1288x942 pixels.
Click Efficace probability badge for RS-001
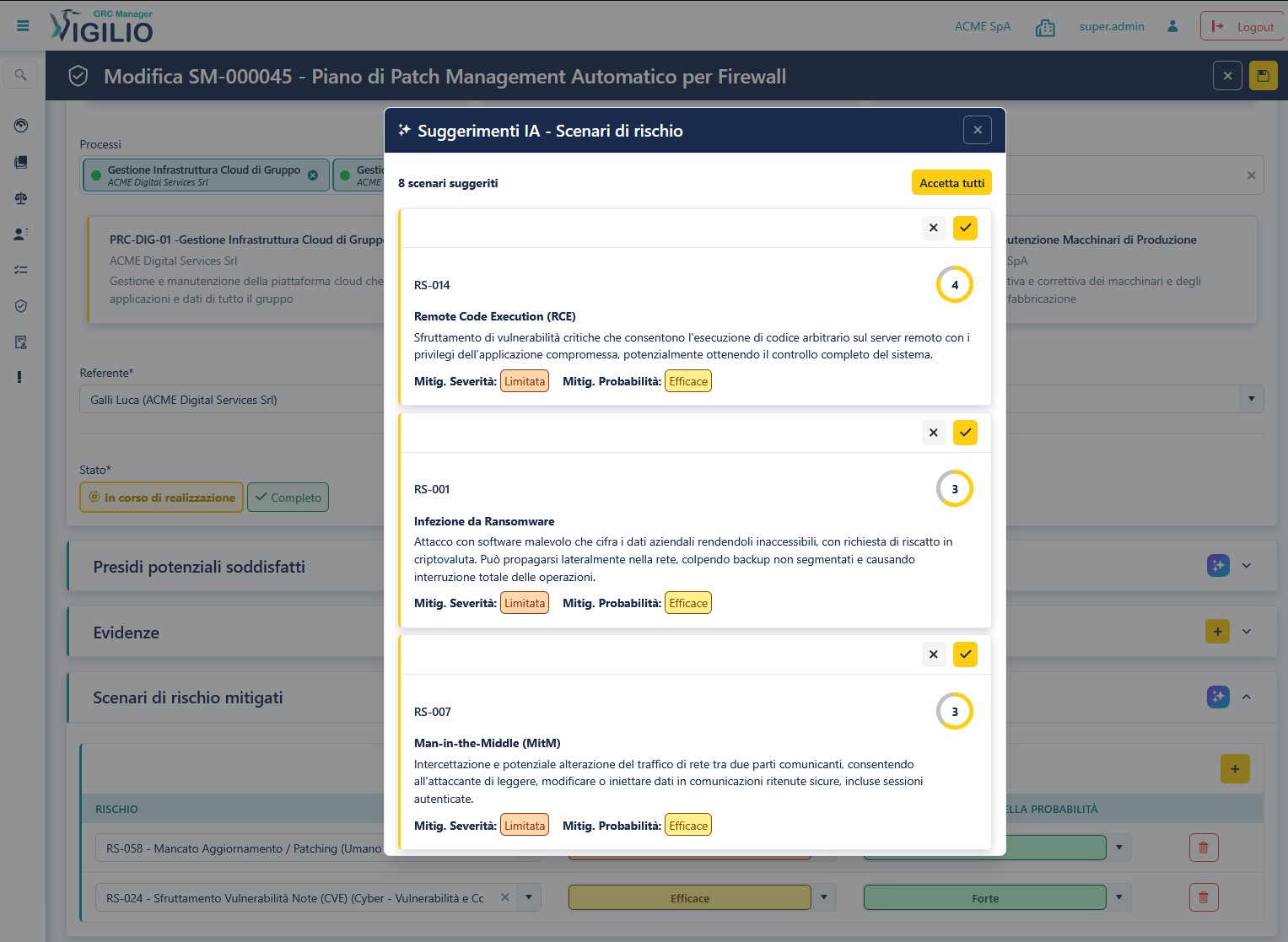(688, 603)
